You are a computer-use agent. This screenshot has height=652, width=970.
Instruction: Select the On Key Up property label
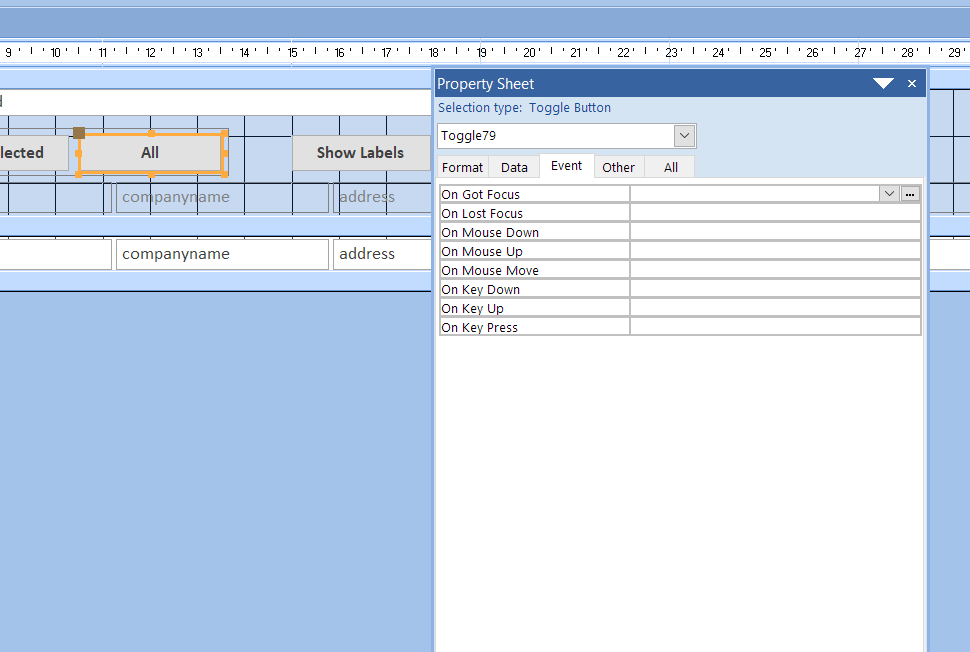click(x=534, y=308)
